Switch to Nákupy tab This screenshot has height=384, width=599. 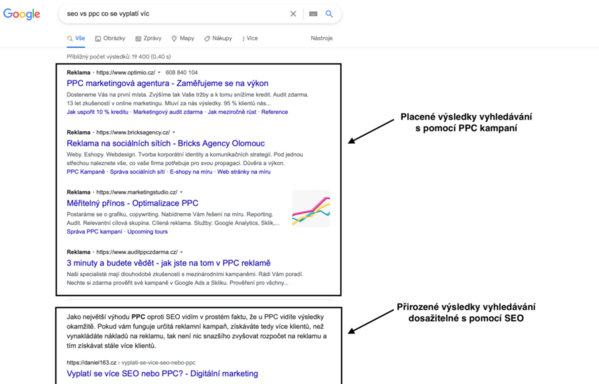tap(218, 38)
